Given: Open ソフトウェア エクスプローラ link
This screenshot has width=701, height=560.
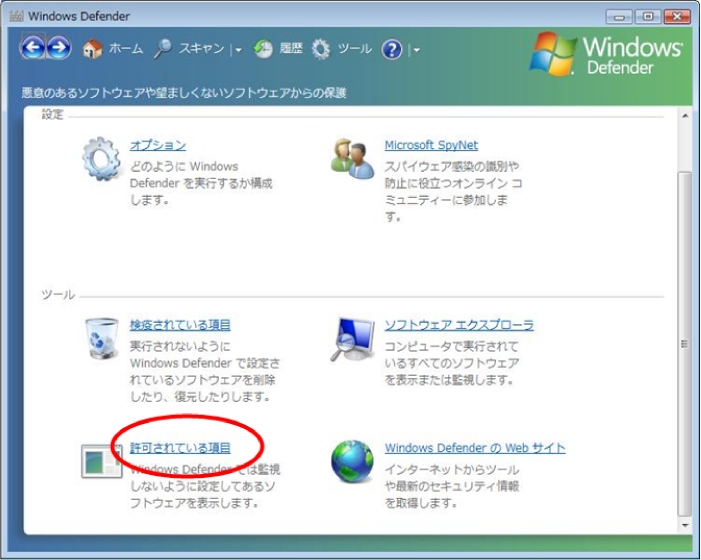Looking at the screenshot, I should pyautogui.click(x=459, y=325).
